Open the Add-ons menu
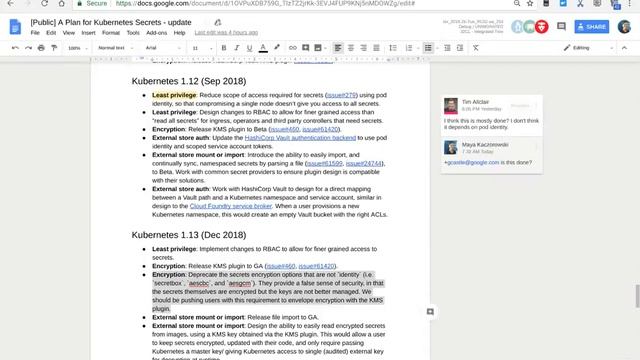The image size is (640, 360). click(156, 33)
